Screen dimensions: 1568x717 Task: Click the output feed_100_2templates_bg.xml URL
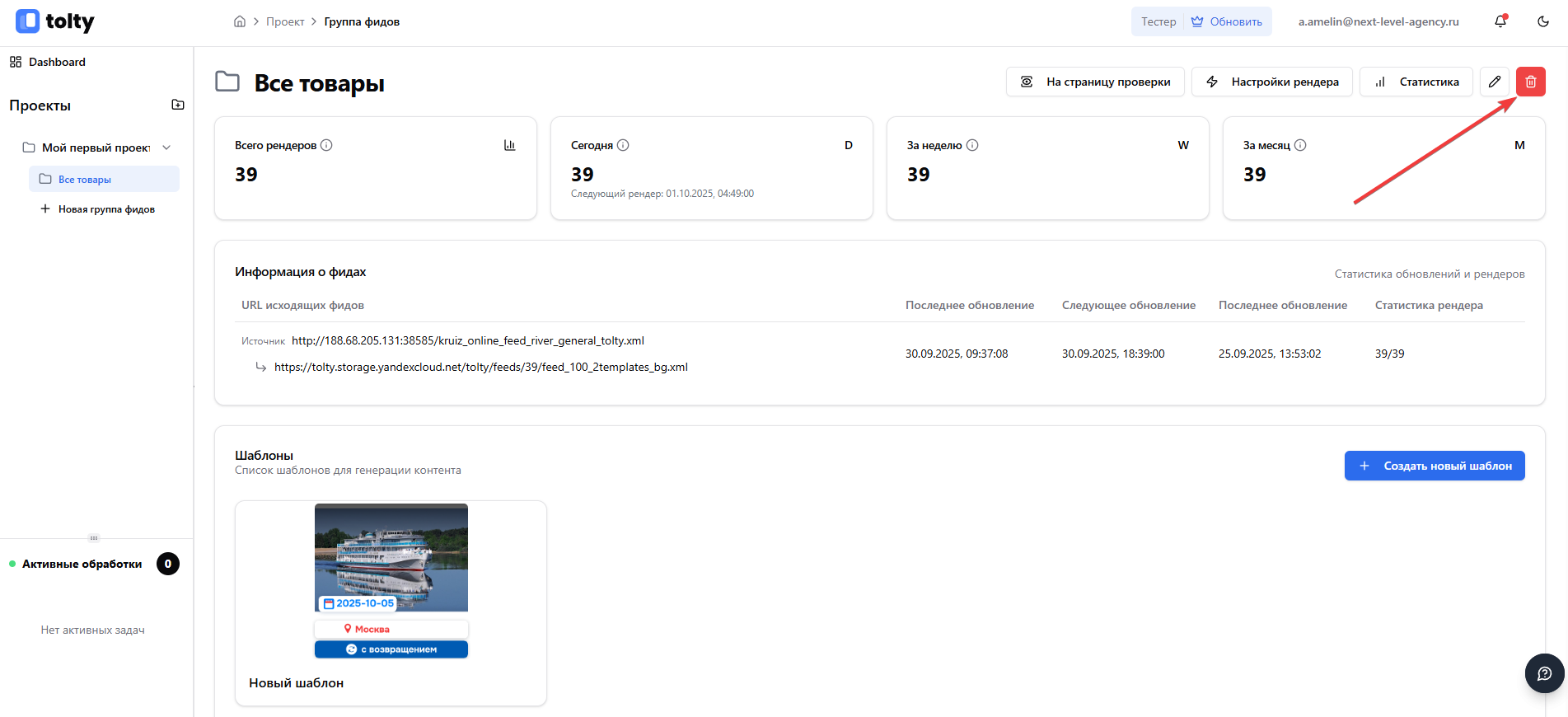(x=481, y=367)
